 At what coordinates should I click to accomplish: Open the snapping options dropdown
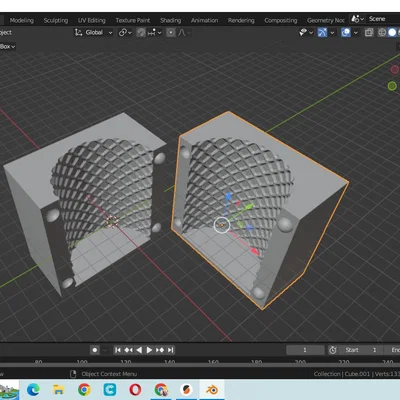point(154,32)
